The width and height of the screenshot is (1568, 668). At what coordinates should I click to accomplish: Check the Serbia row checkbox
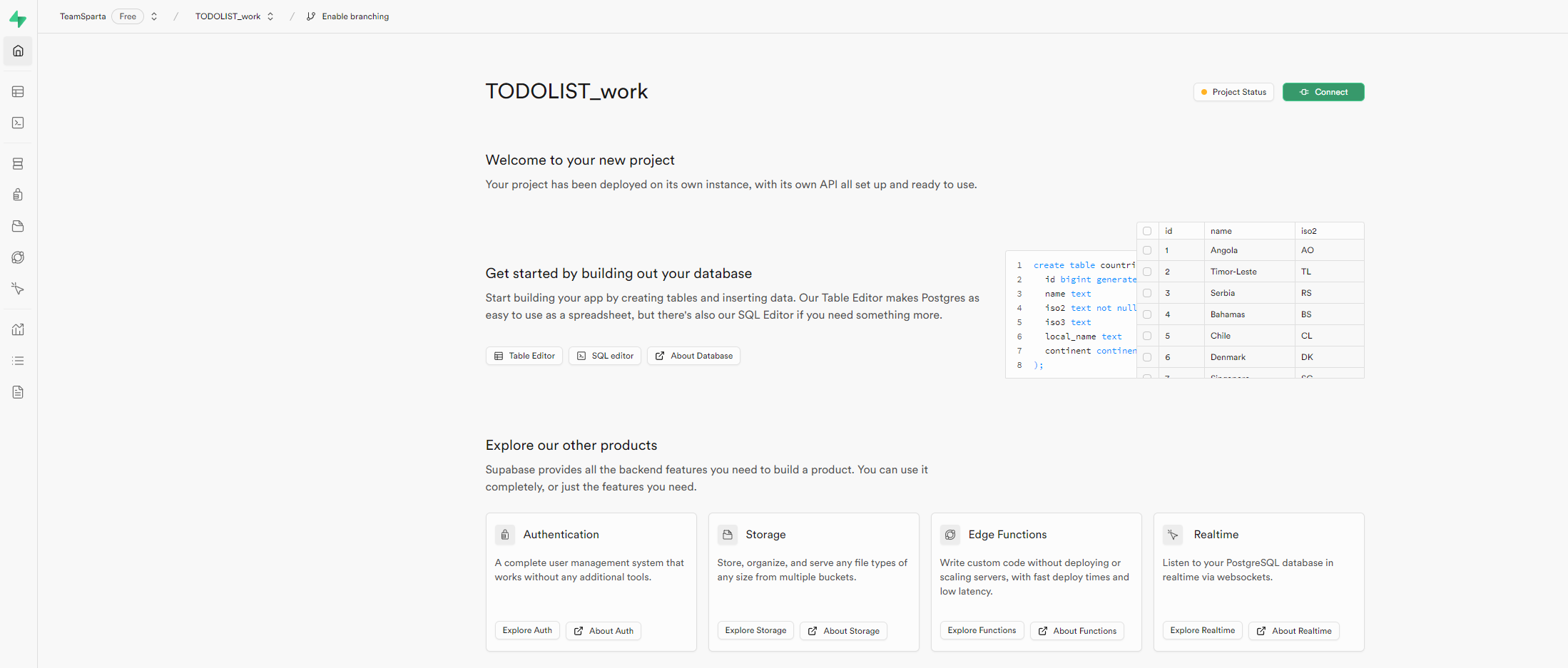1147,293
